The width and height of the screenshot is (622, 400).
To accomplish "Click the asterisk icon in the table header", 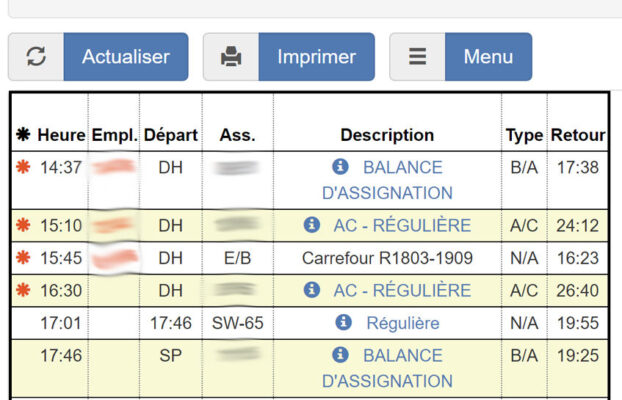I will 23,135.
